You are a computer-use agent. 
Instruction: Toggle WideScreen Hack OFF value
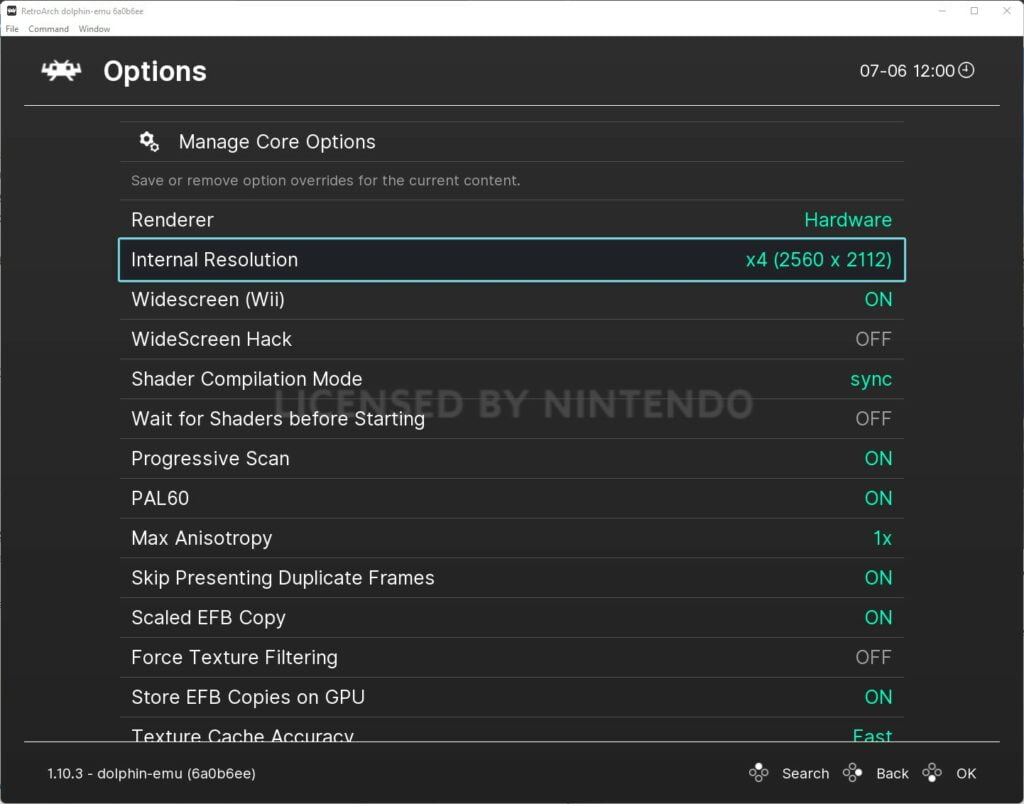tap(874, 339)
